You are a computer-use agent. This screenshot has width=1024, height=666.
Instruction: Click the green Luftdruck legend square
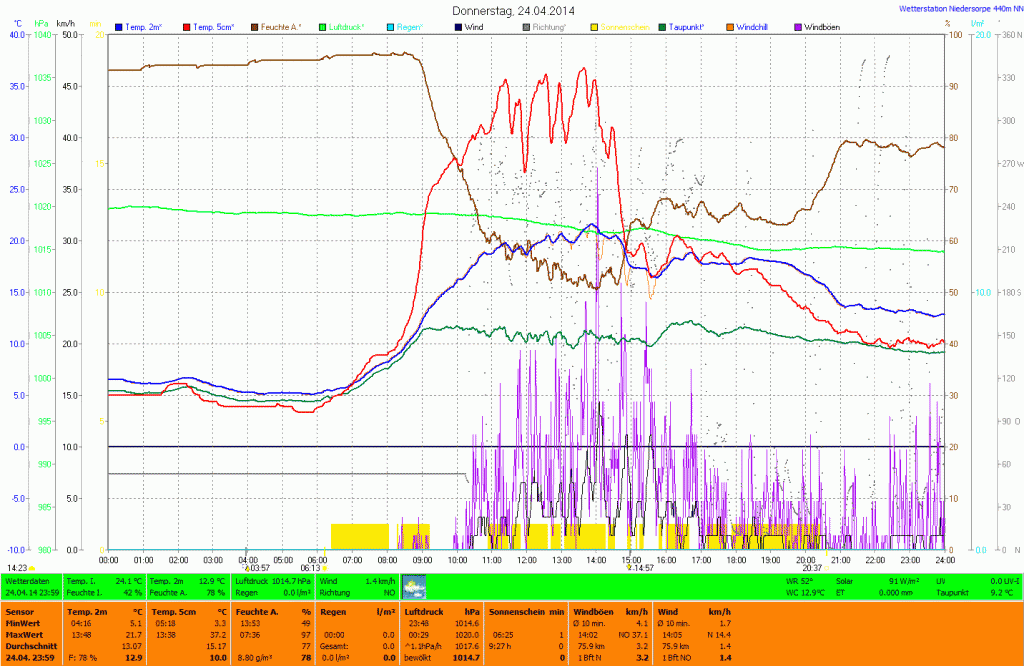[x=324, y=27]
